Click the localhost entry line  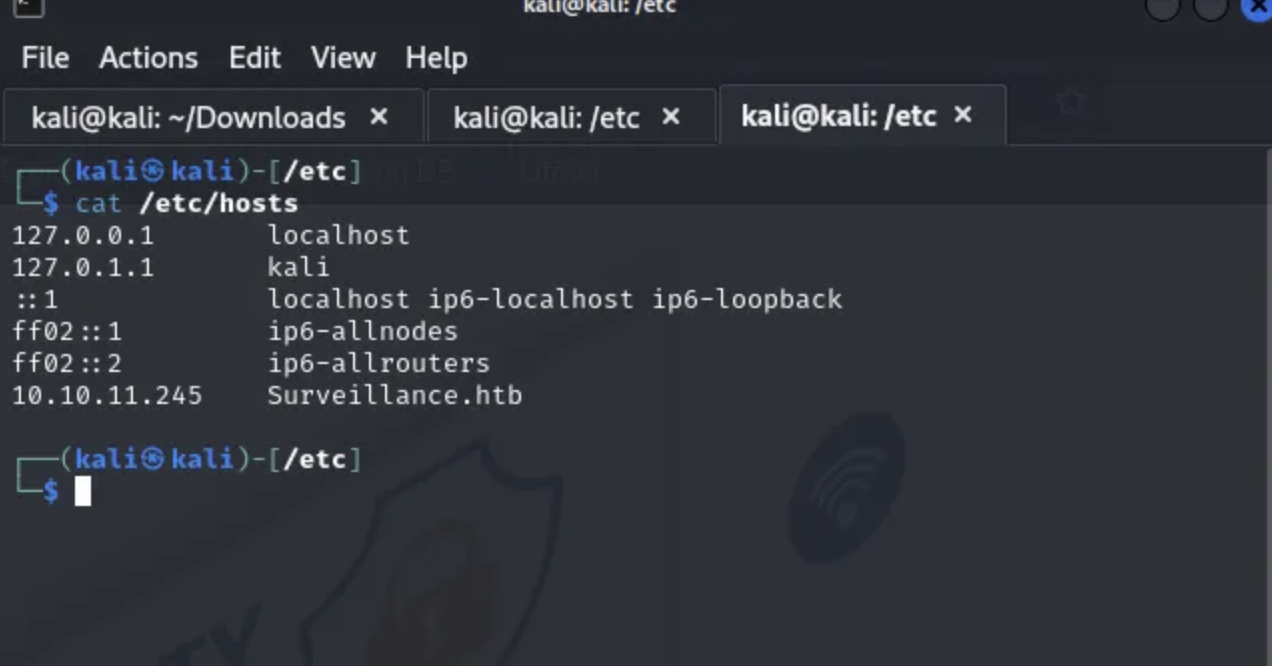point(337,235)
